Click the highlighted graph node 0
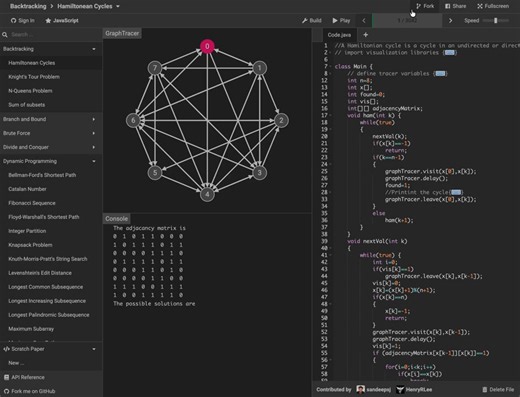The width and height of the screenshot is (520, 397). point(207,46)
